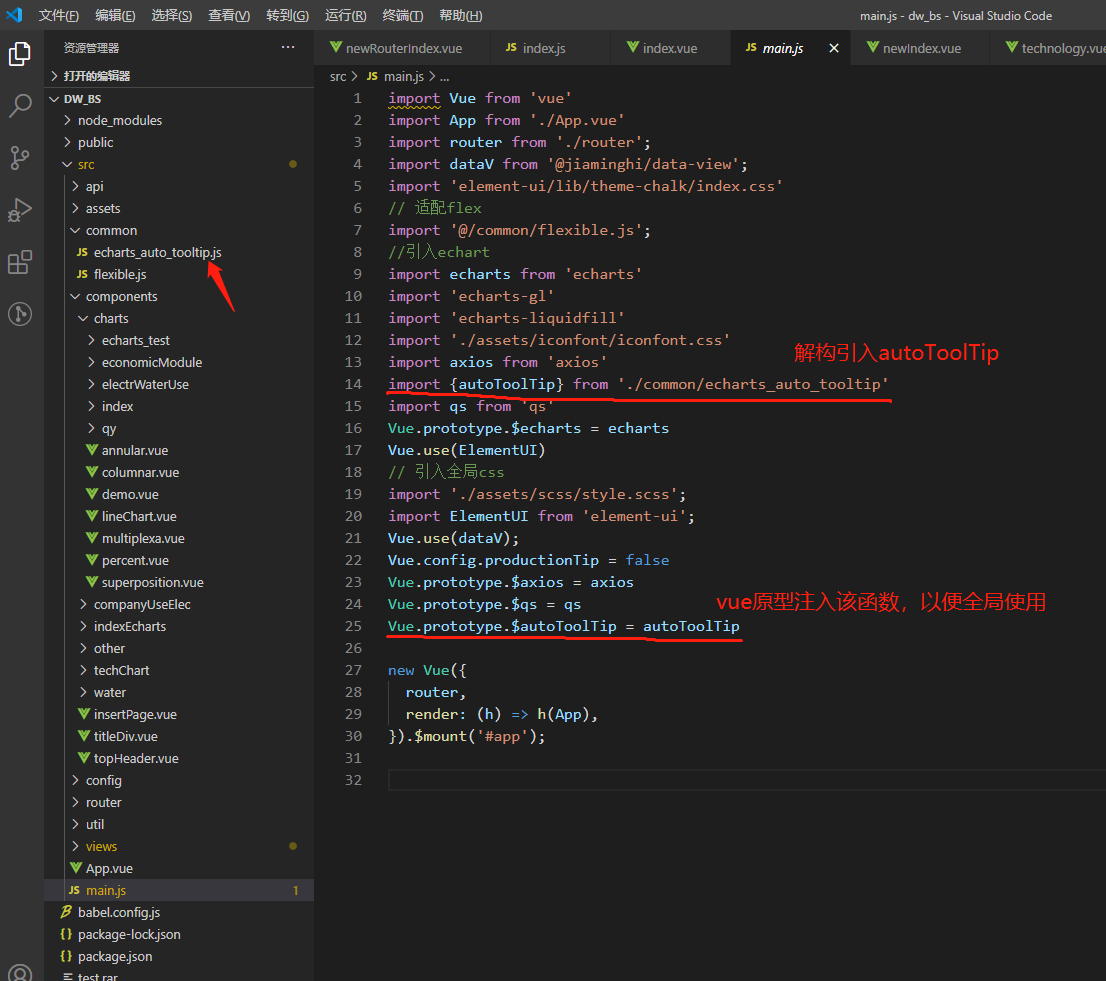Open 编辑(E) menu
The width and height of the screenshot is (1106, 981).
[115, 16]
